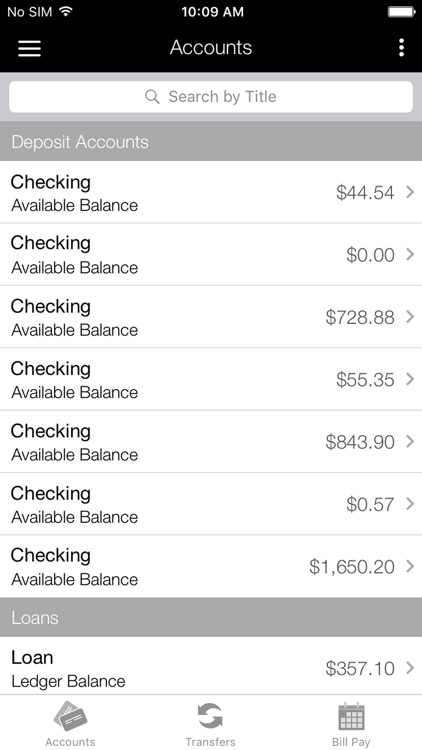Screen dimensions: 422x750
Task: Open the hamburger navigation menu
Action: click(x=29, y=48)
